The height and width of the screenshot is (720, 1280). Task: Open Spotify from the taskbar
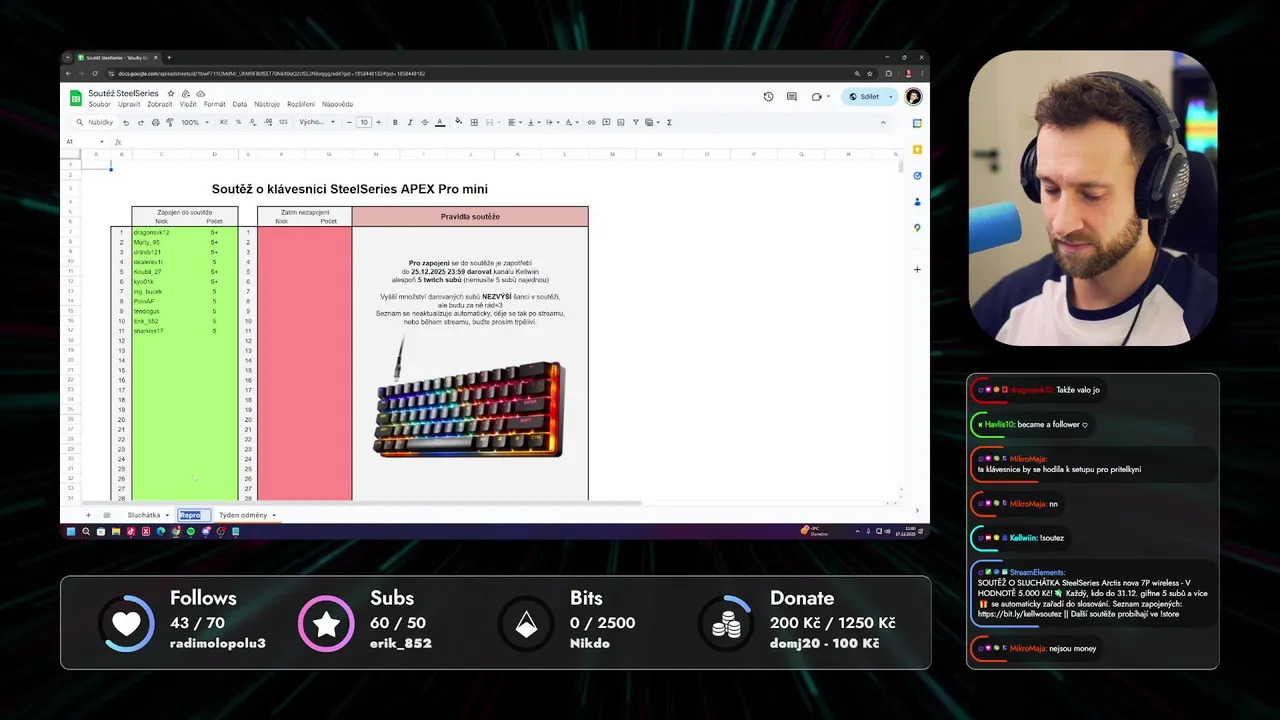(190, 532)
